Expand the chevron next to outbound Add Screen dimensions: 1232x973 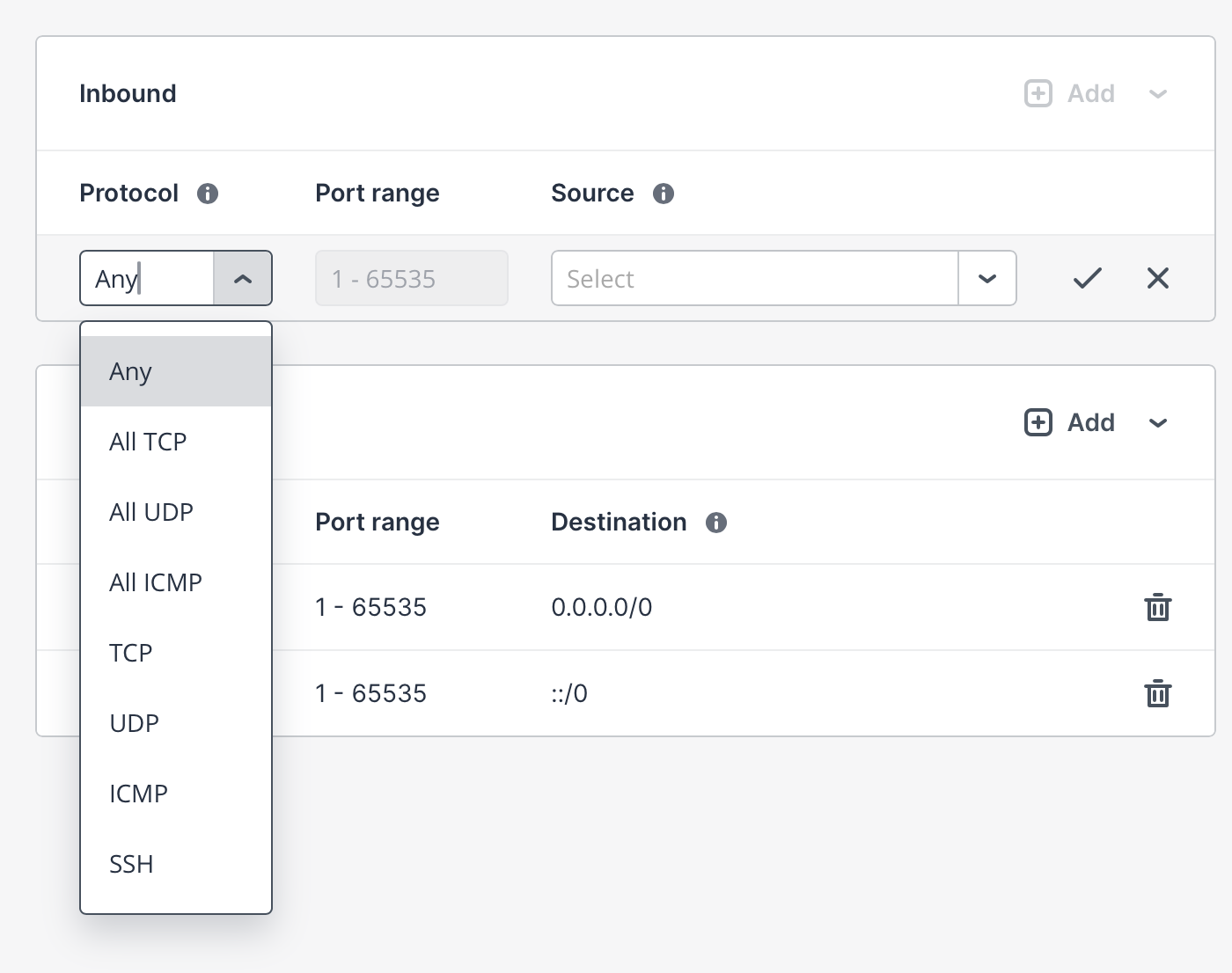pyautogui.click(x=1157, y=423)
